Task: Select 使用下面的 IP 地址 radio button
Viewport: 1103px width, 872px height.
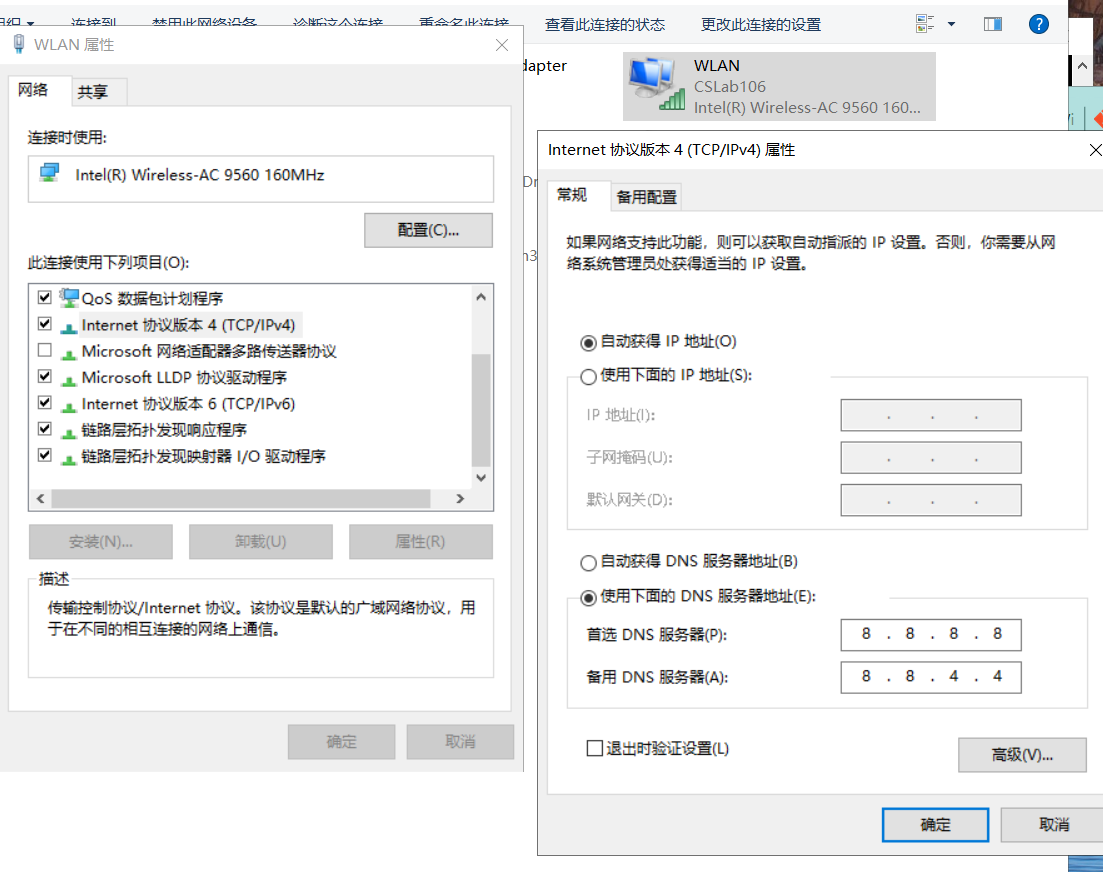Action: click(589, 377)
